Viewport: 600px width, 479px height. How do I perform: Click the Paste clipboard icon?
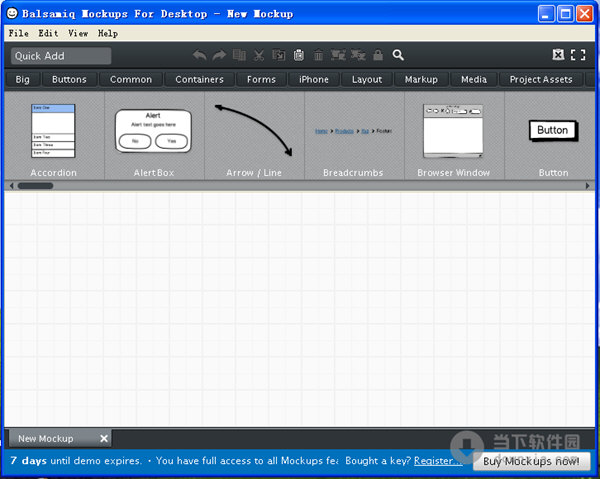pos(299,55)
